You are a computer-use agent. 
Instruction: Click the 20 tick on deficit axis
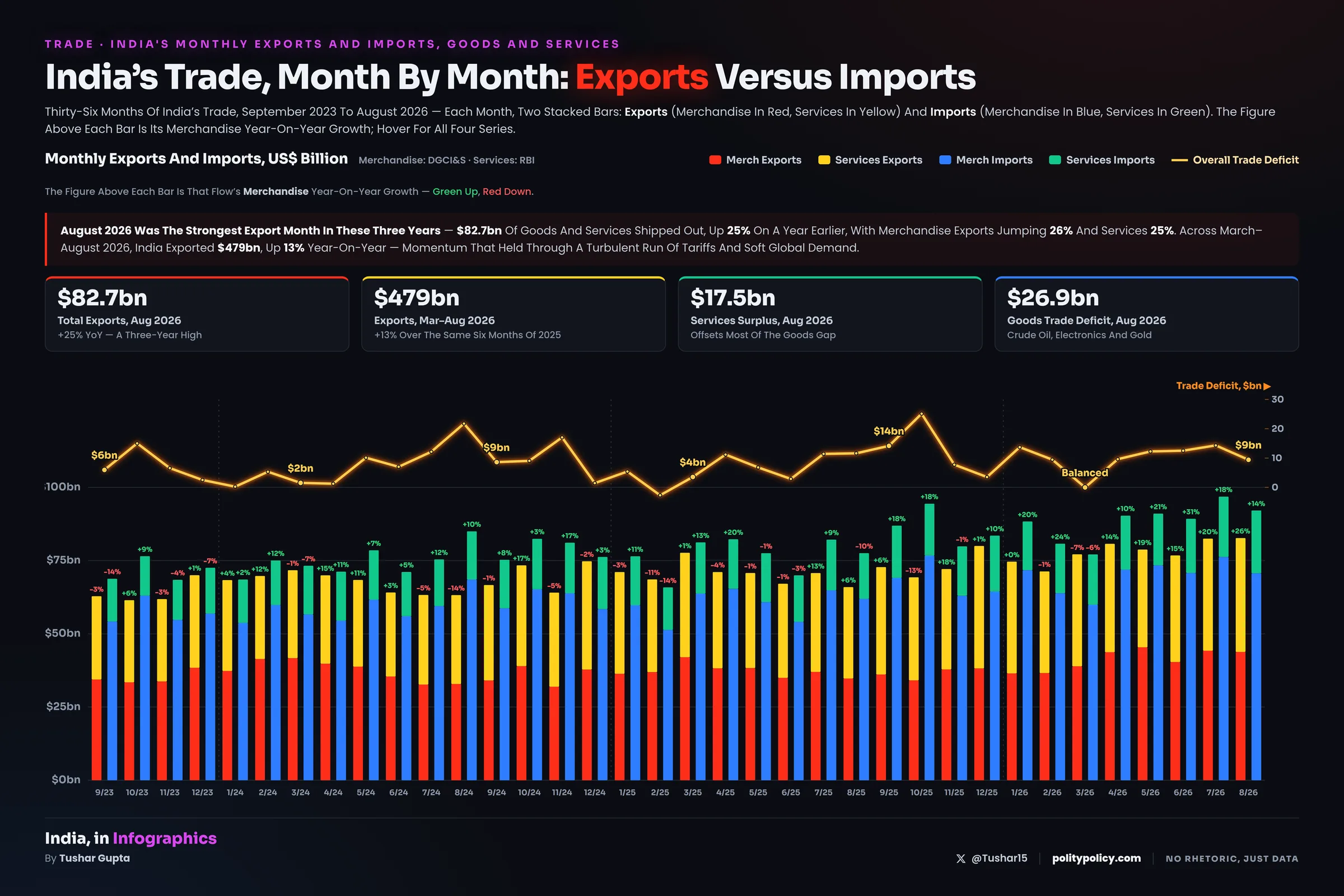[x=1278, y=428]
